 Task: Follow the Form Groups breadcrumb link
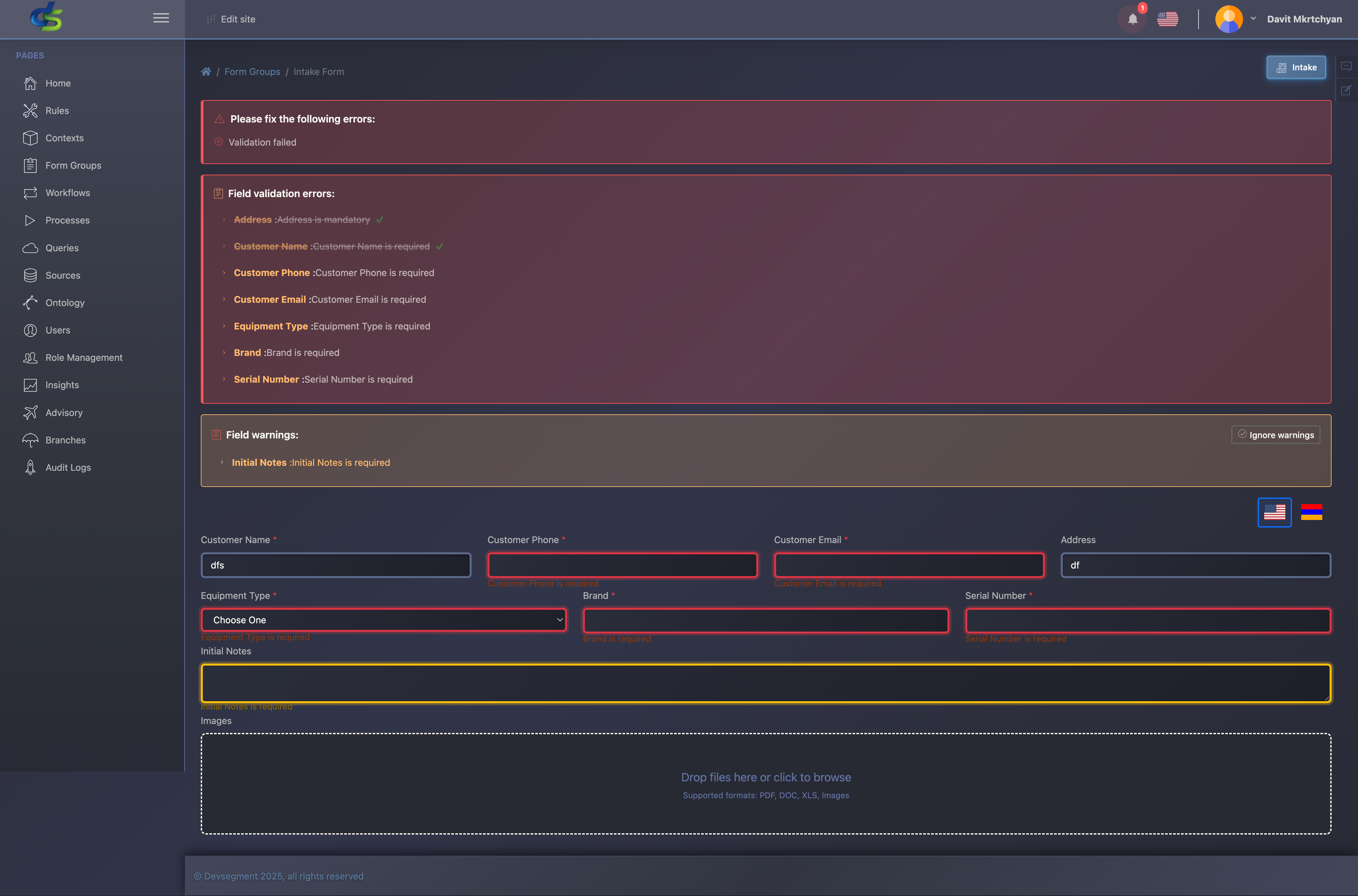(x=252, y=71)
